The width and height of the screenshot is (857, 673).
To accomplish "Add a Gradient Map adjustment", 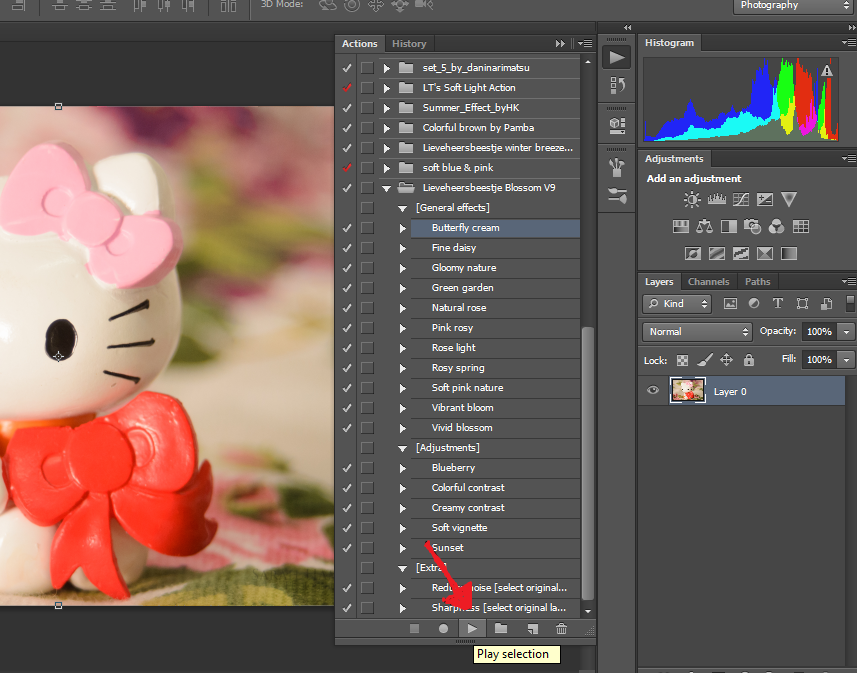I will [789, 253].
